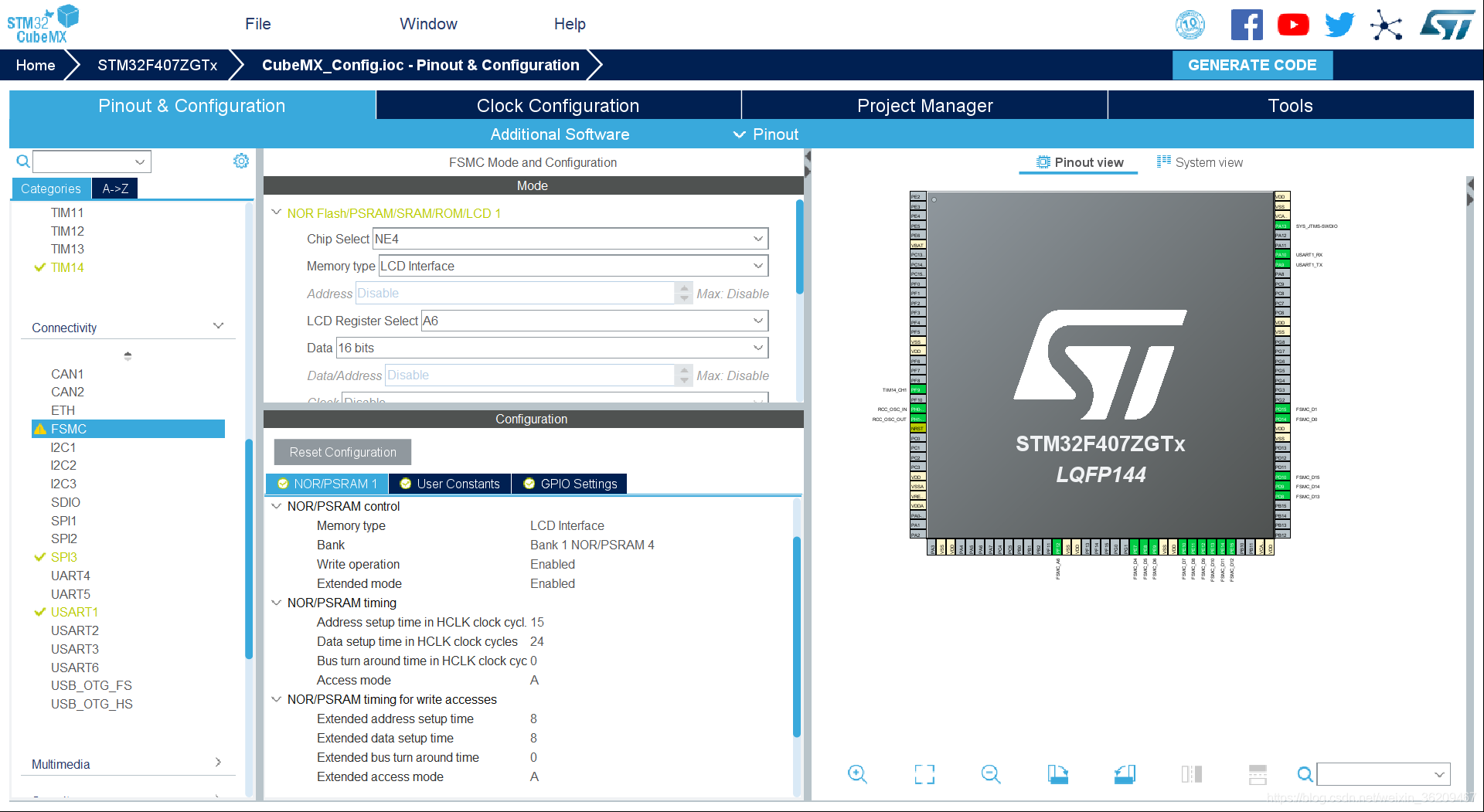
Task: Click the TIM14 enabled checkmark
Action: pyautogui.click(x=40, y=267)
